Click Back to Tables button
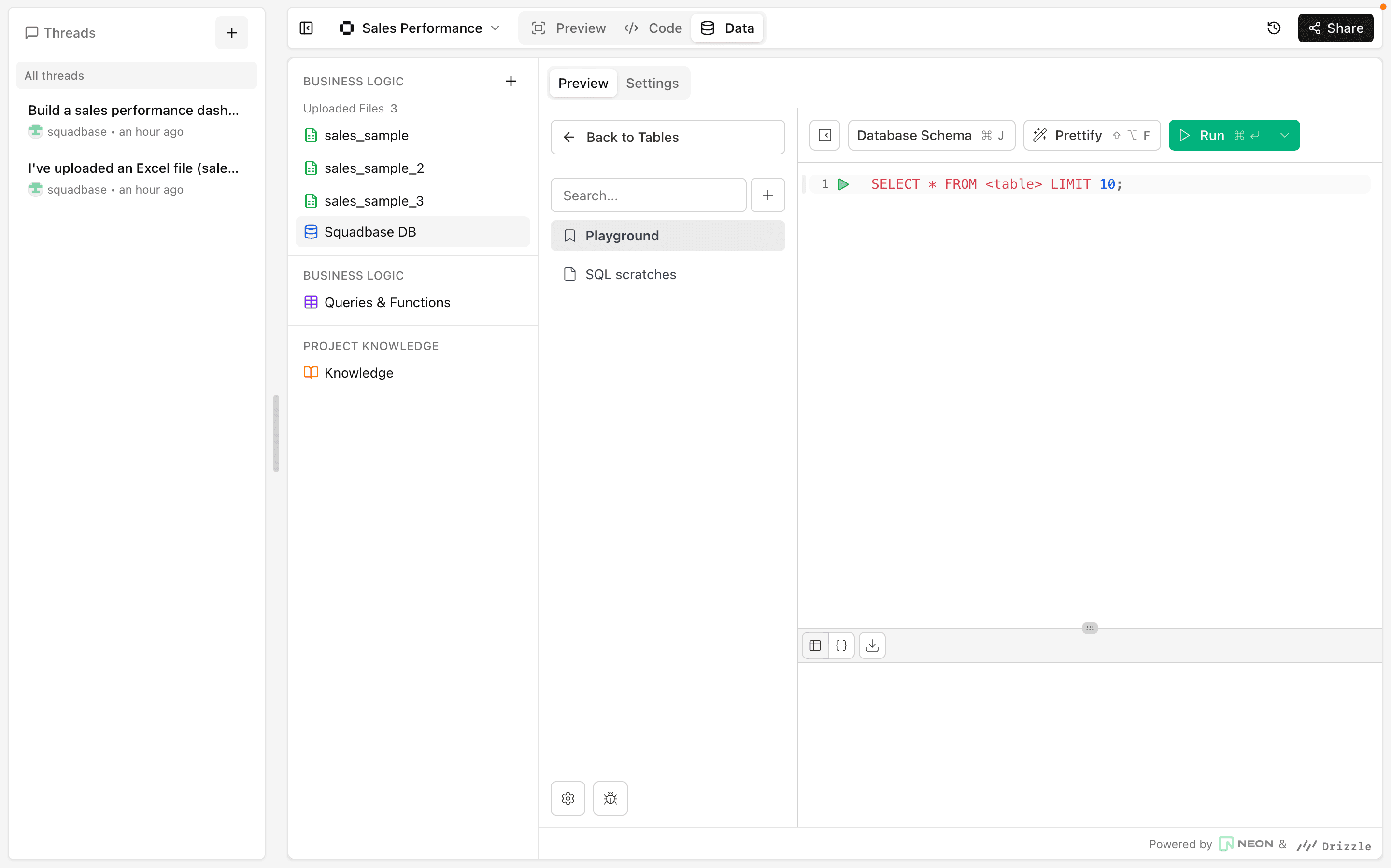 667,137
